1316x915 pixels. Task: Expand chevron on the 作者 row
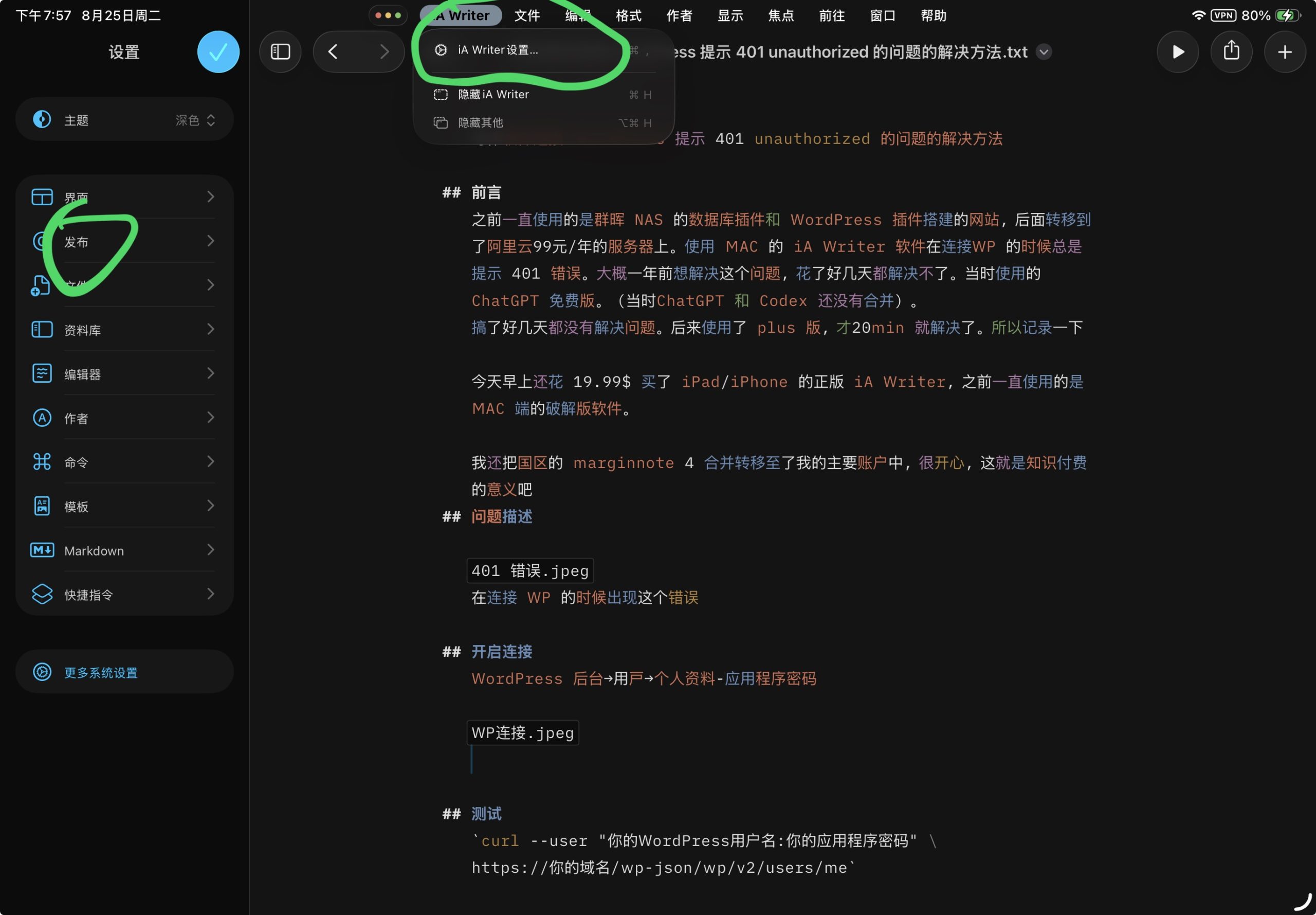(211, 417)
